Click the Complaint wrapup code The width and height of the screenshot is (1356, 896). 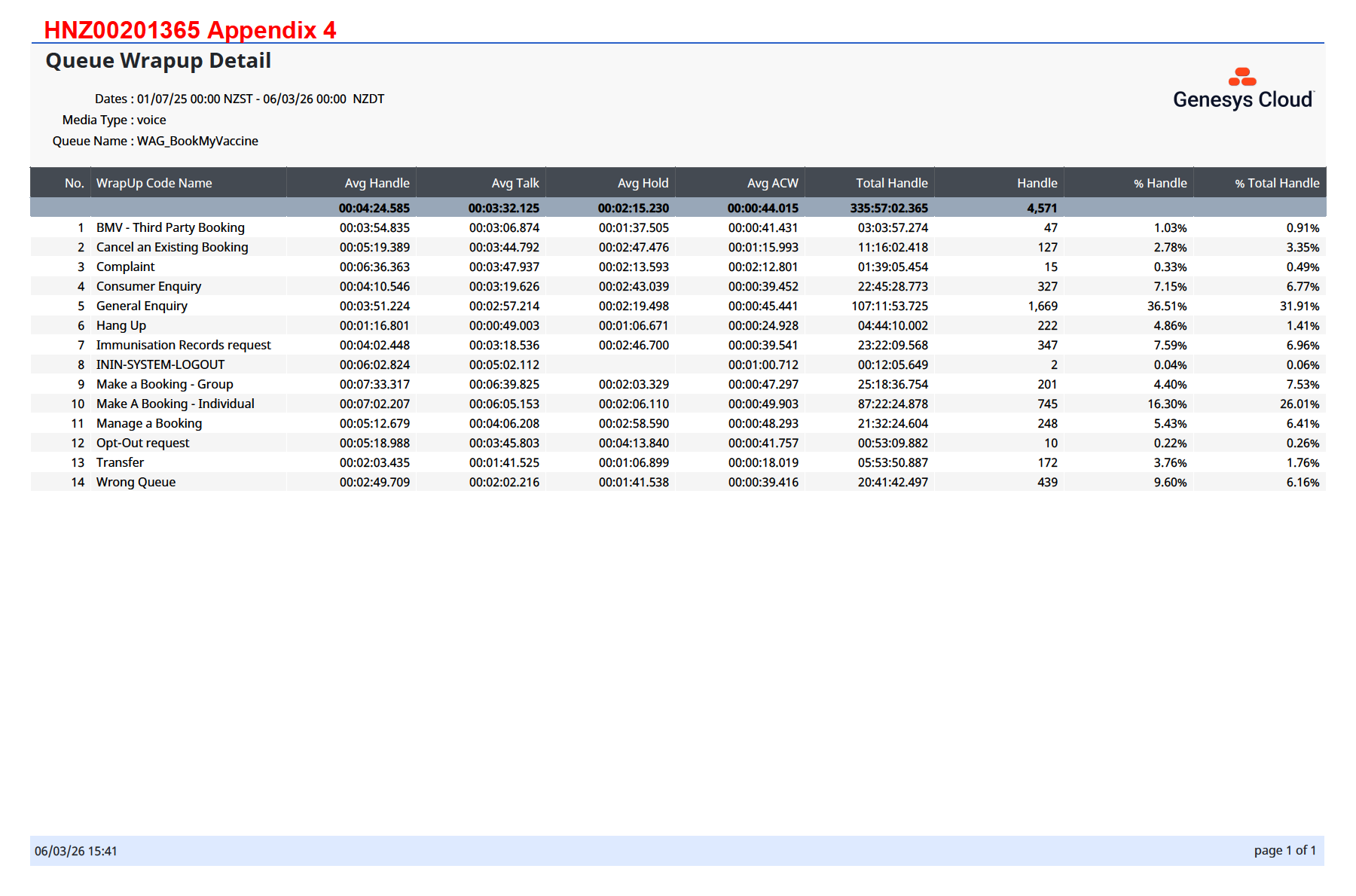point(125,267)
